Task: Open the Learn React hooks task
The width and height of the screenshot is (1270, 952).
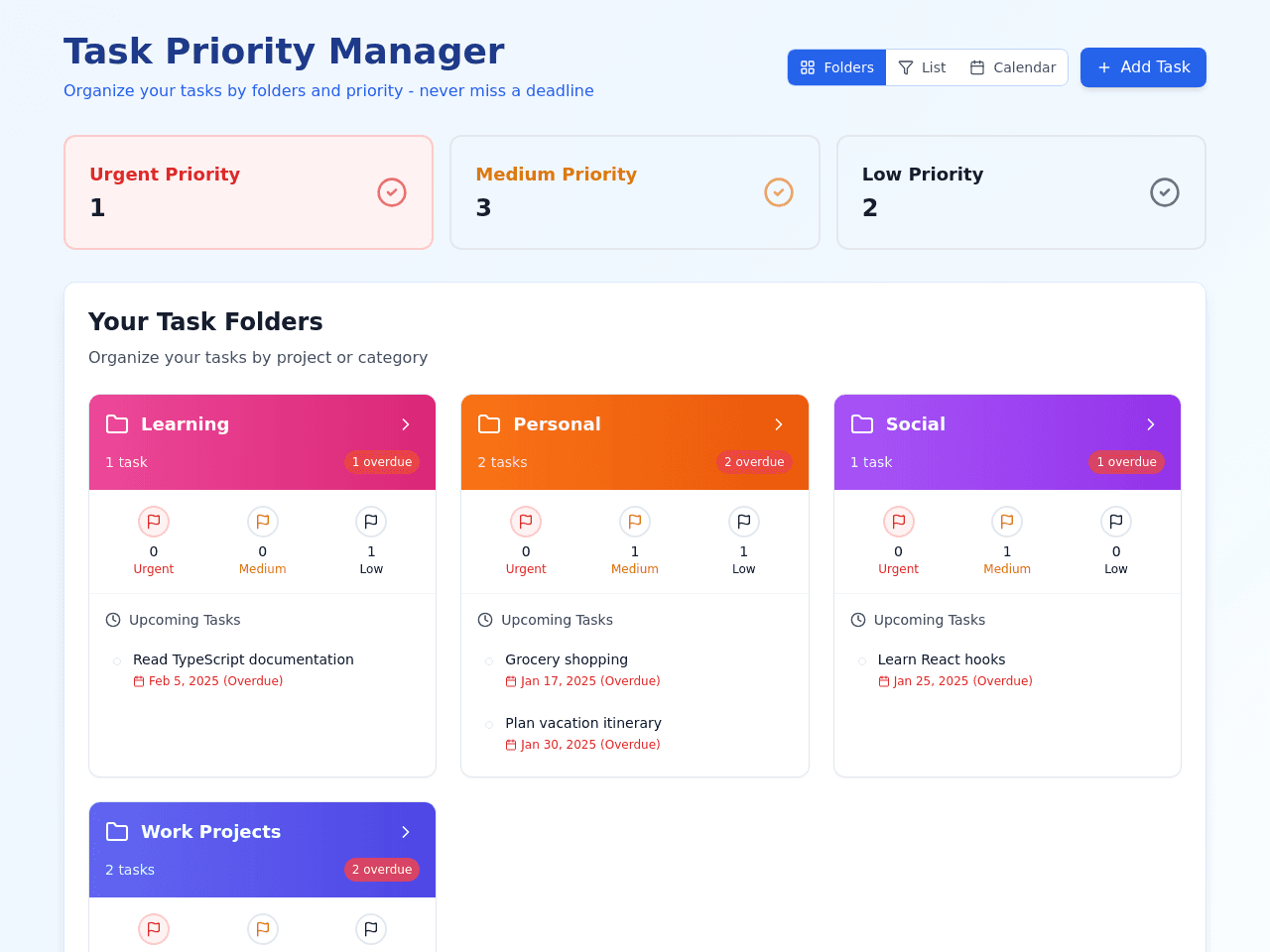Action: (942, 659)
